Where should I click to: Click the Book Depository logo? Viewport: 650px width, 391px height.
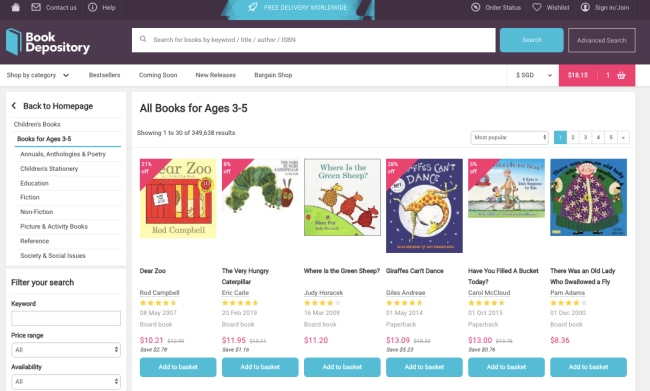(x=48, y=42)
